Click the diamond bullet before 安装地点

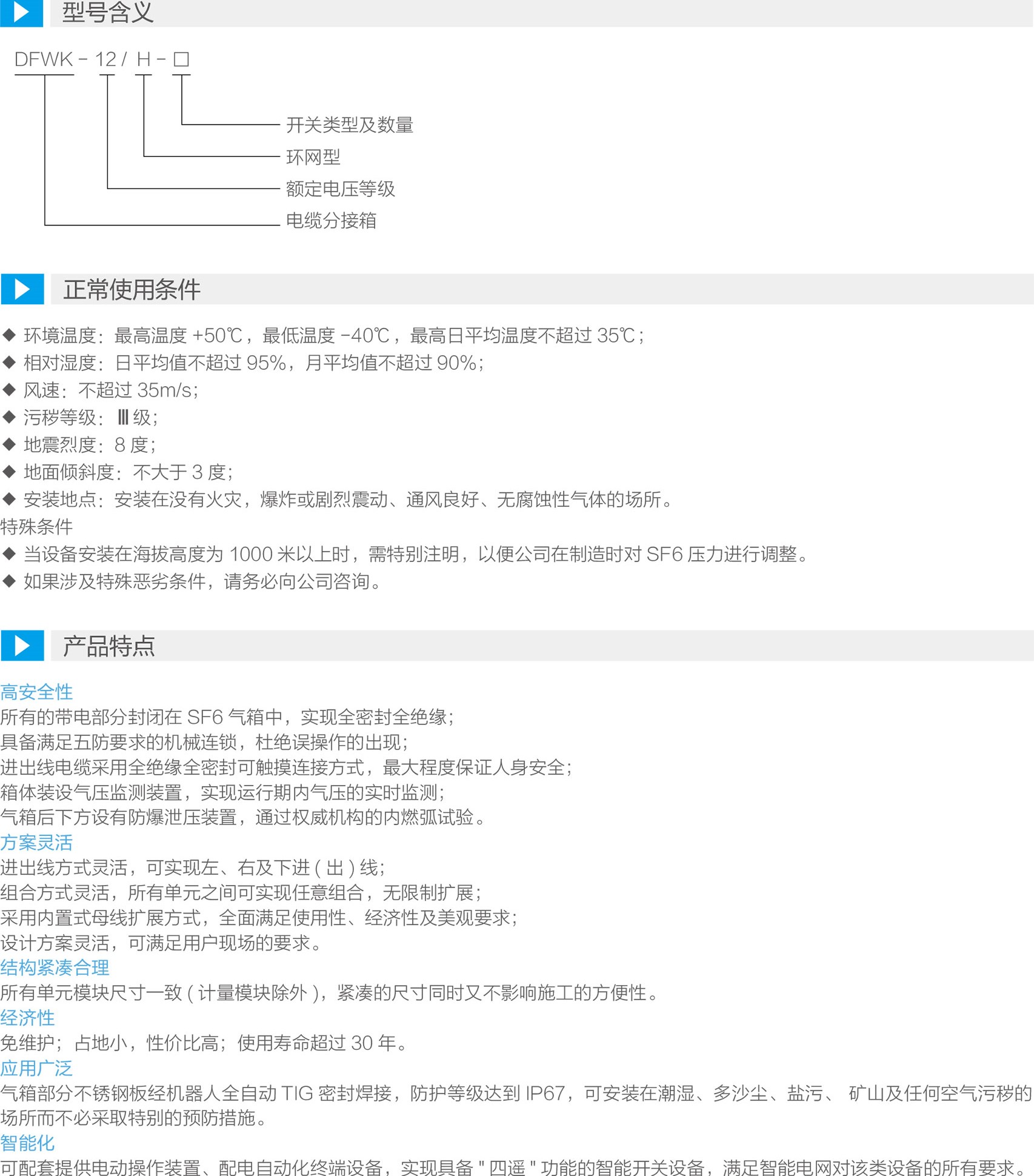[x=9, y=499]
